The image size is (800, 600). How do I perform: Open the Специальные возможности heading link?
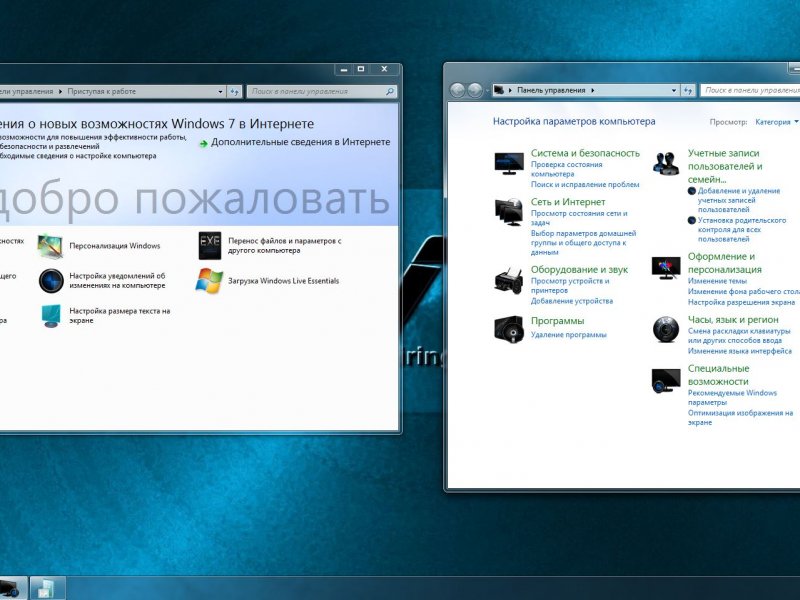(718, 375)
